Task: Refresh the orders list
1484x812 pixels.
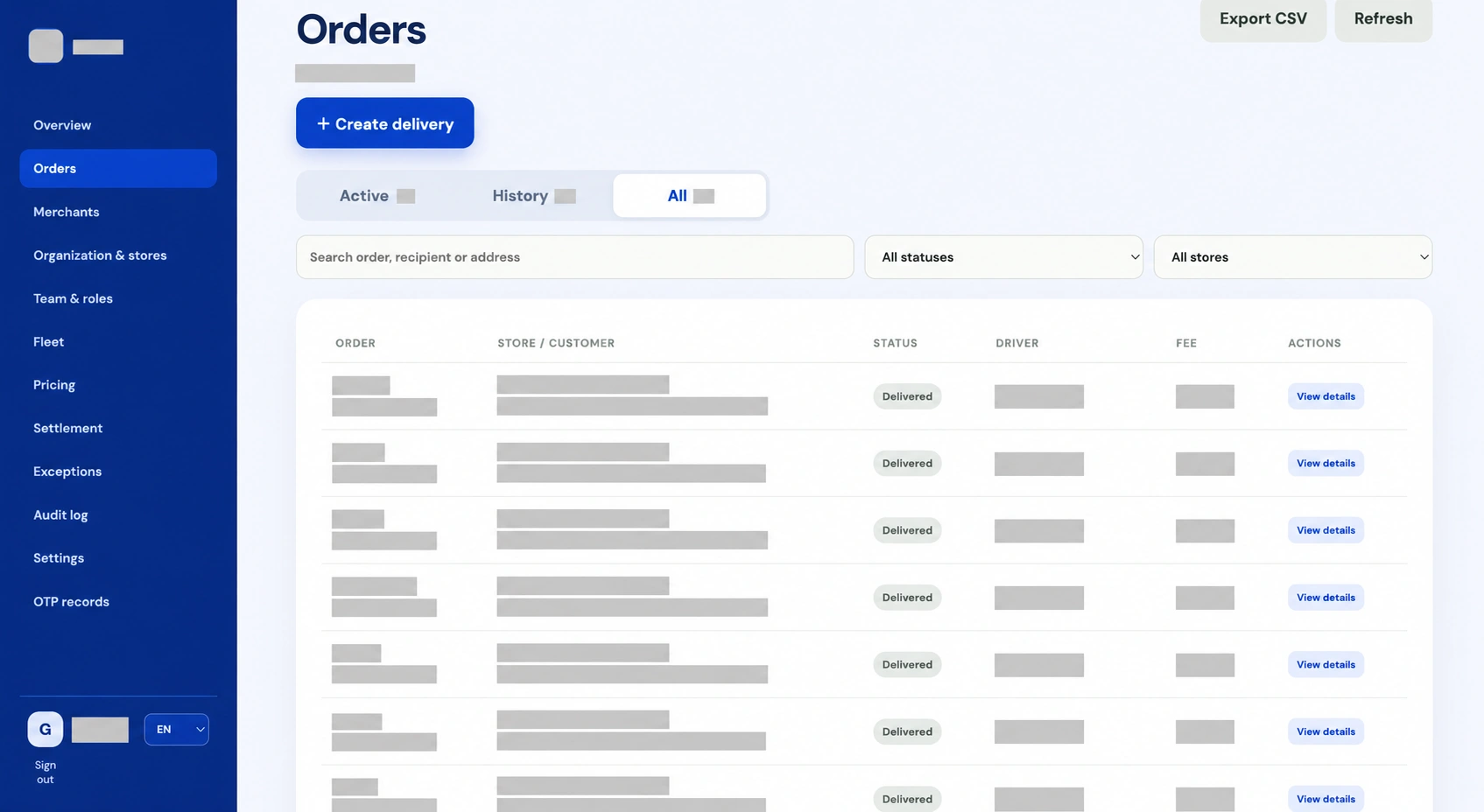Action: (1383, 18)
